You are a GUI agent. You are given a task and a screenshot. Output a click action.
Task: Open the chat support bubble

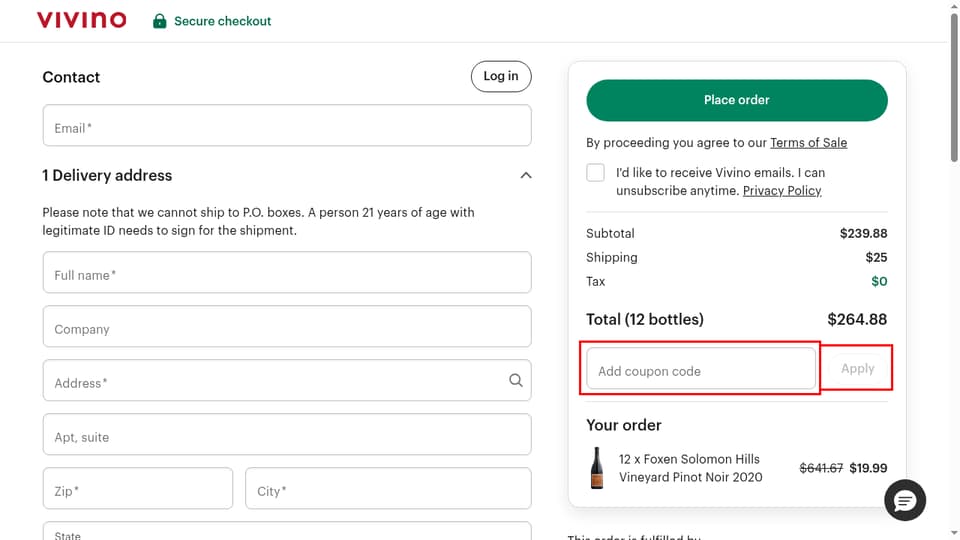point(904,500)
